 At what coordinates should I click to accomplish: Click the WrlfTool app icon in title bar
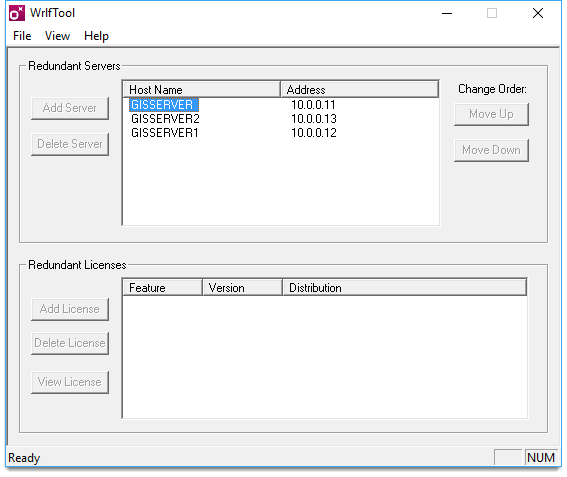click(17, 13)
